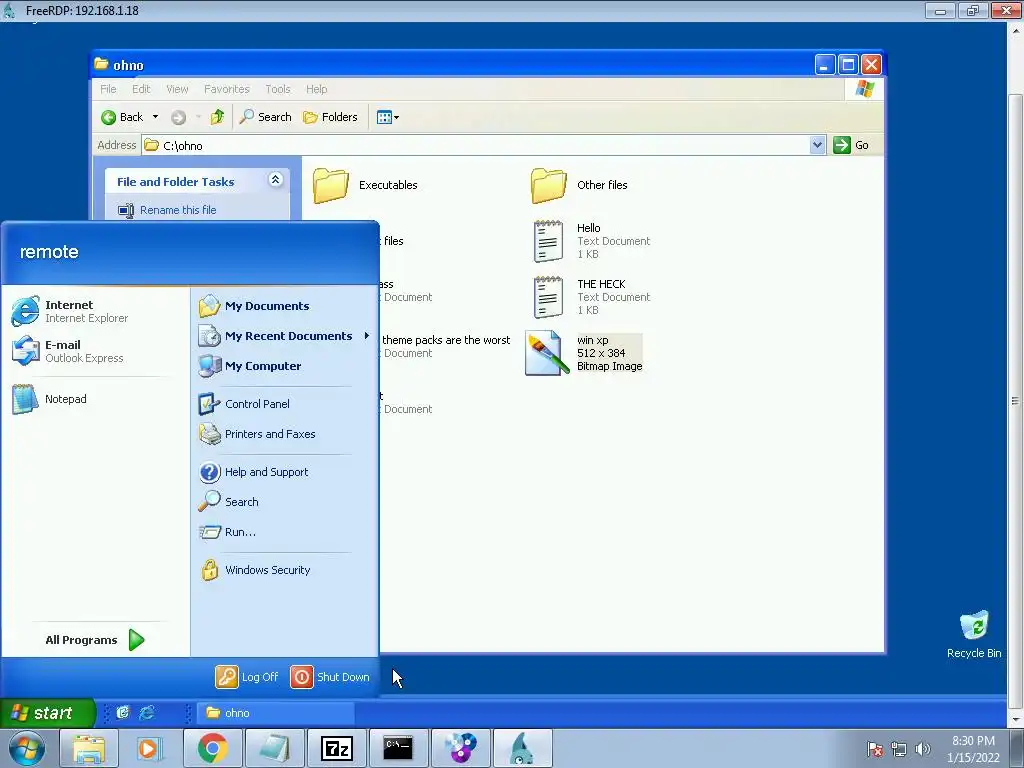Click Rename this file link
Viewport: 1024px width, 768px height.
(x=178, y=210)
